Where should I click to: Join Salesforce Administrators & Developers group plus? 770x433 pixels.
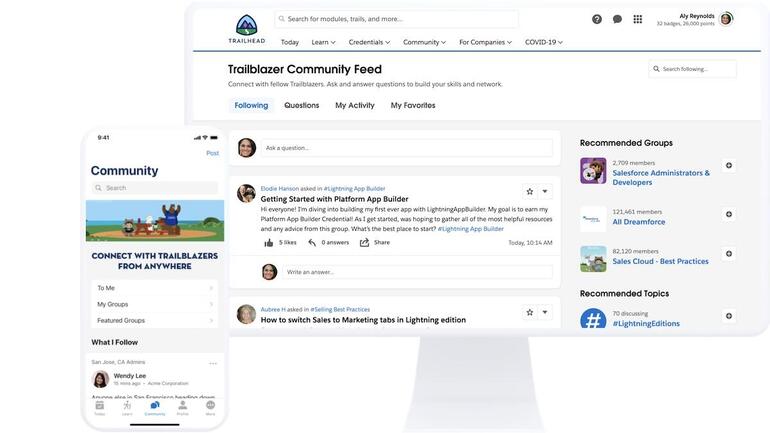(729, 165)
